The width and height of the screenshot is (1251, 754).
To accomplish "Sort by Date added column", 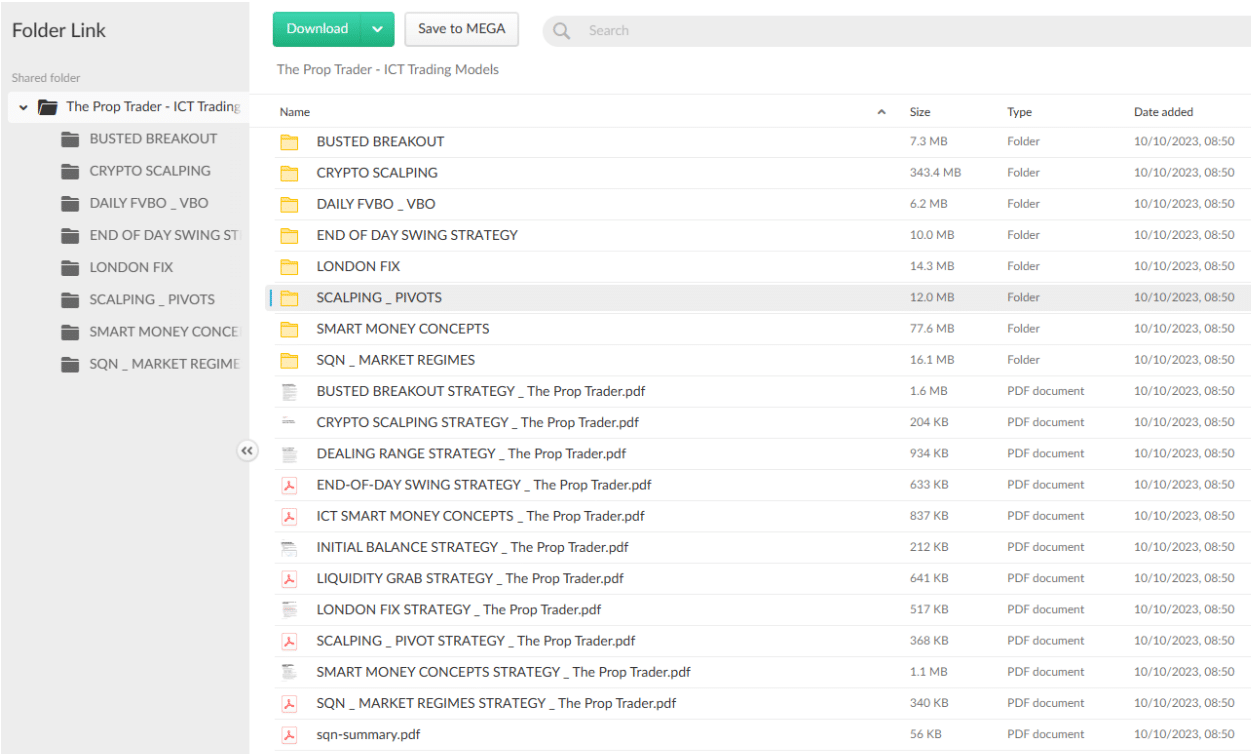I will tap(1163, 112).
